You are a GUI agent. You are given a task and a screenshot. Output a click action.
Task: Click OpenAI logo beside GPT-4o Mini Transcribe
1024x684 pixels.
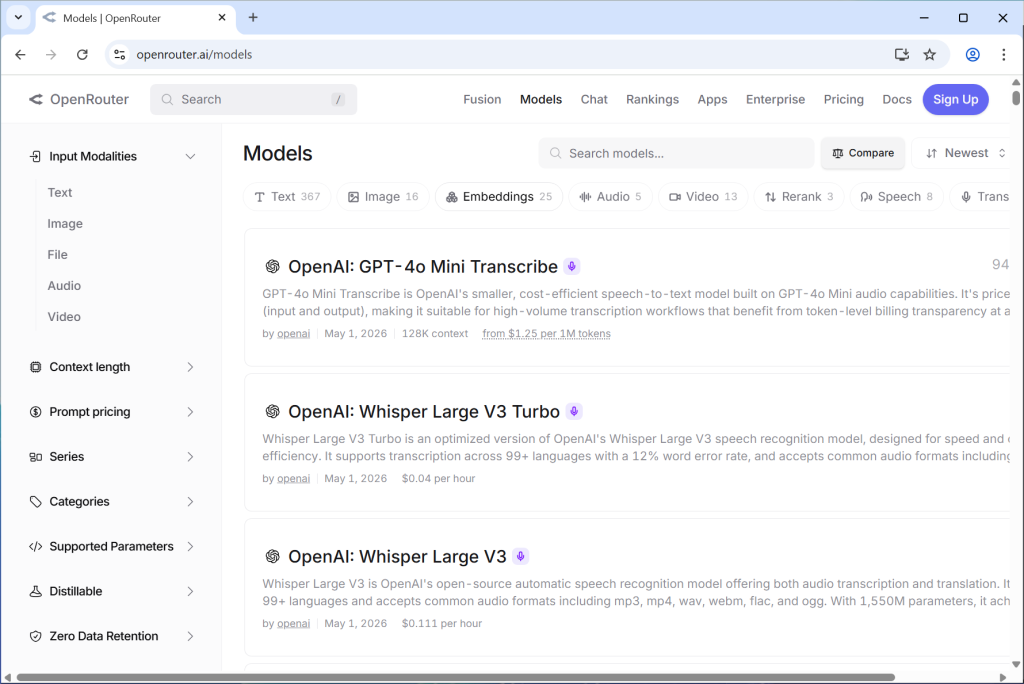coord(272,267)
